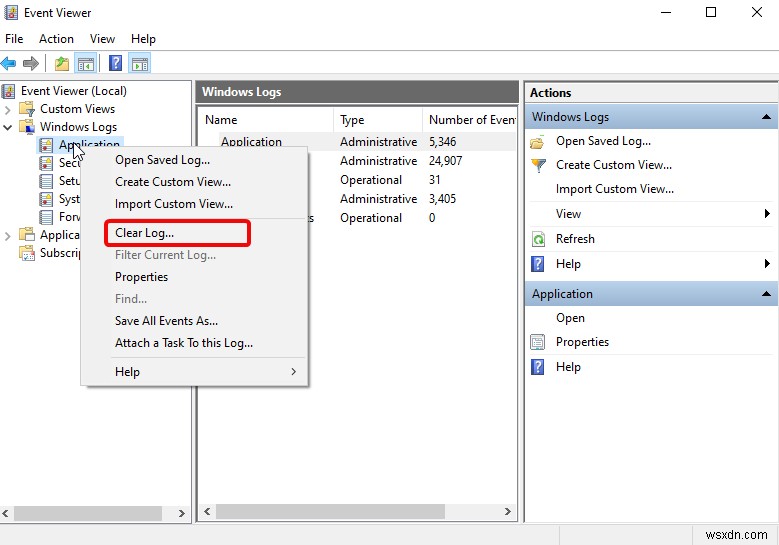Click the Forwarded Events log icon in tree
The height and width of the screenshot is (545, 779).
(x=46, y=217)
